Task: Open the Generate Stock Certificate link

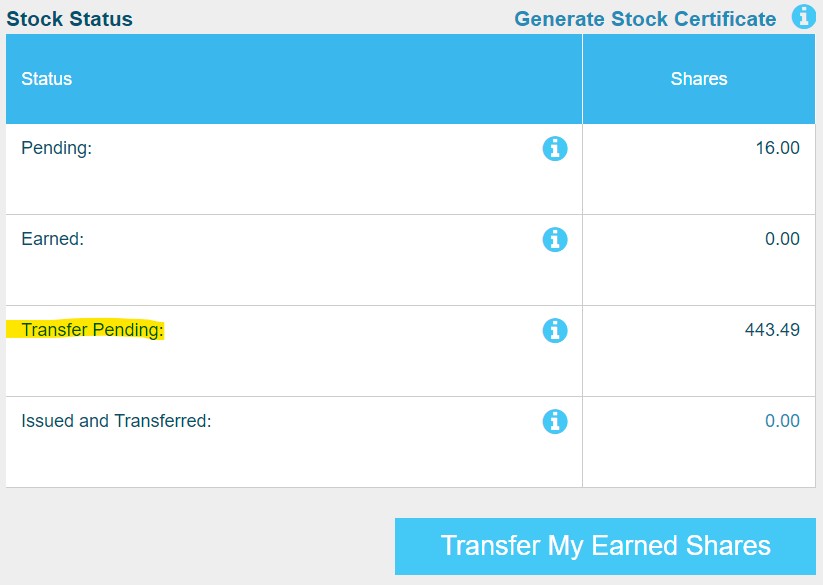Action: [x=645, y=19]
